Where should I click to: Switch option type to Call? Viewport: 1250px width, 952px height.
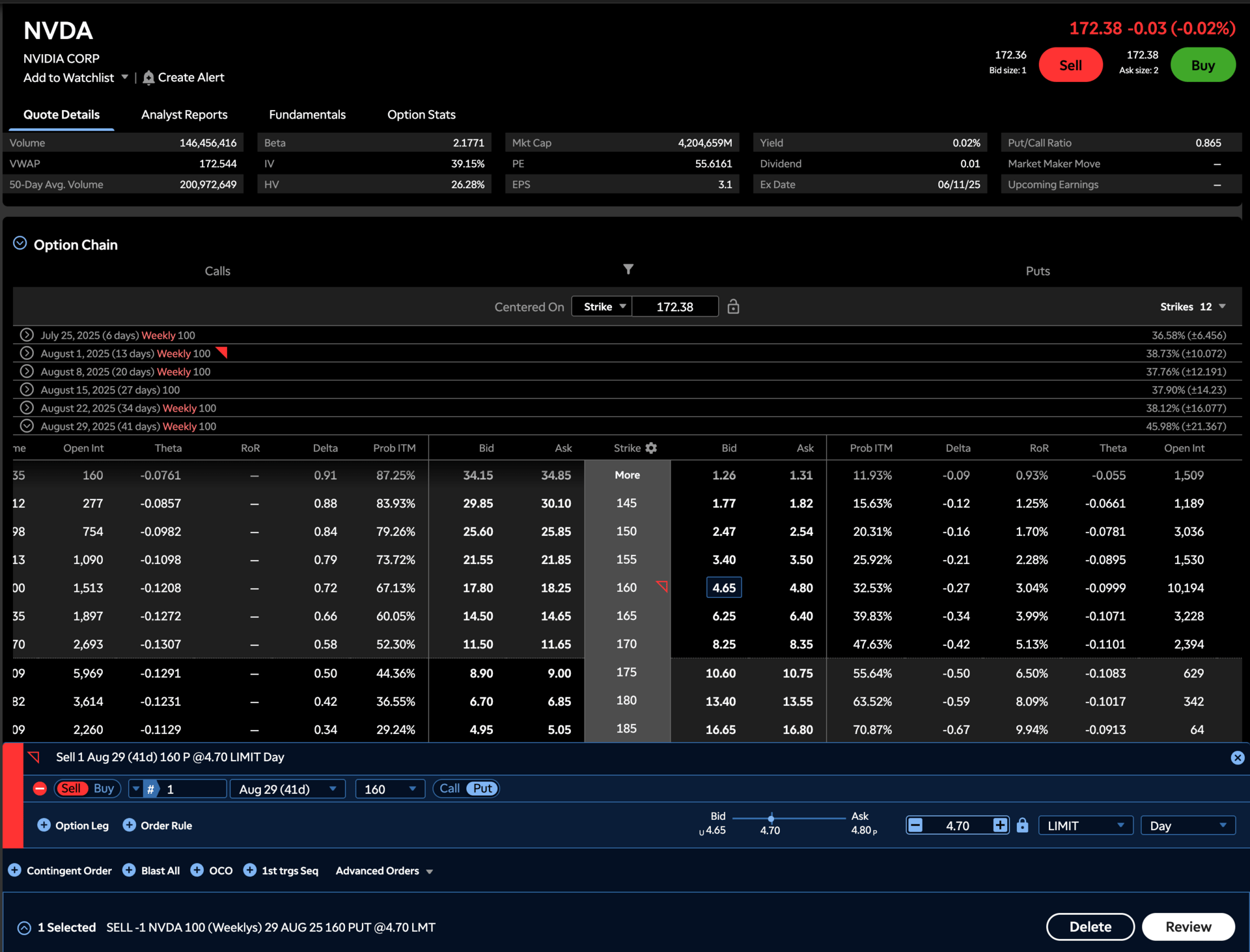(x=450, y=789)
